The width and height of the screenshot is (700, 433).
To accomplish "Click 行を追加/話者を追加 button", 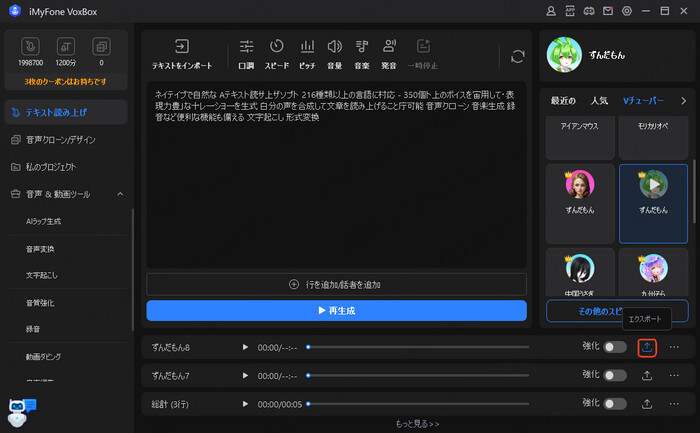I will [337, 284].
